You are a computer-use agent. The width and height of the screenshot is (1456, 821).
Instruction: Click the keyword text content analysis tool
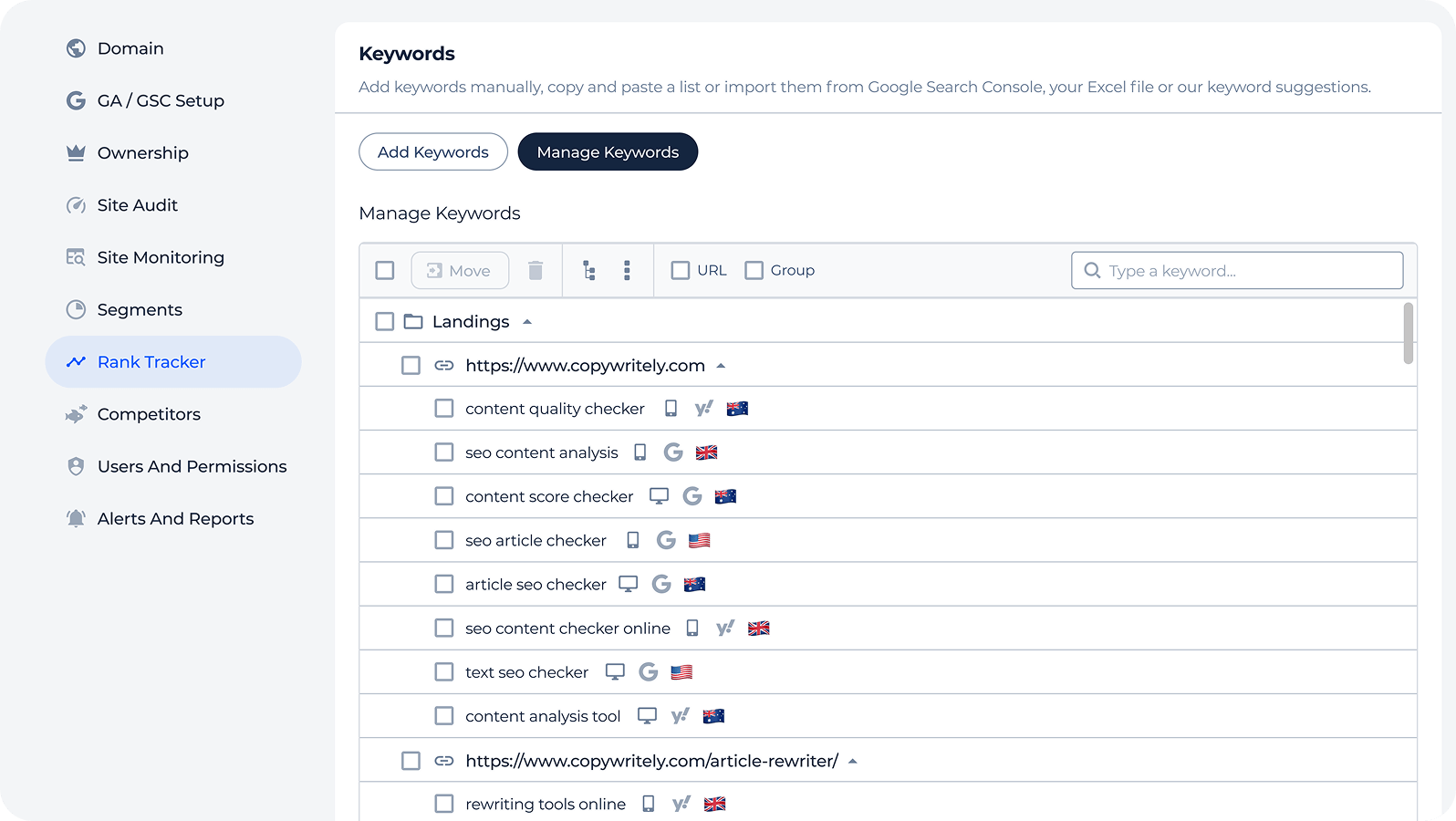click(x=543, y=716)
